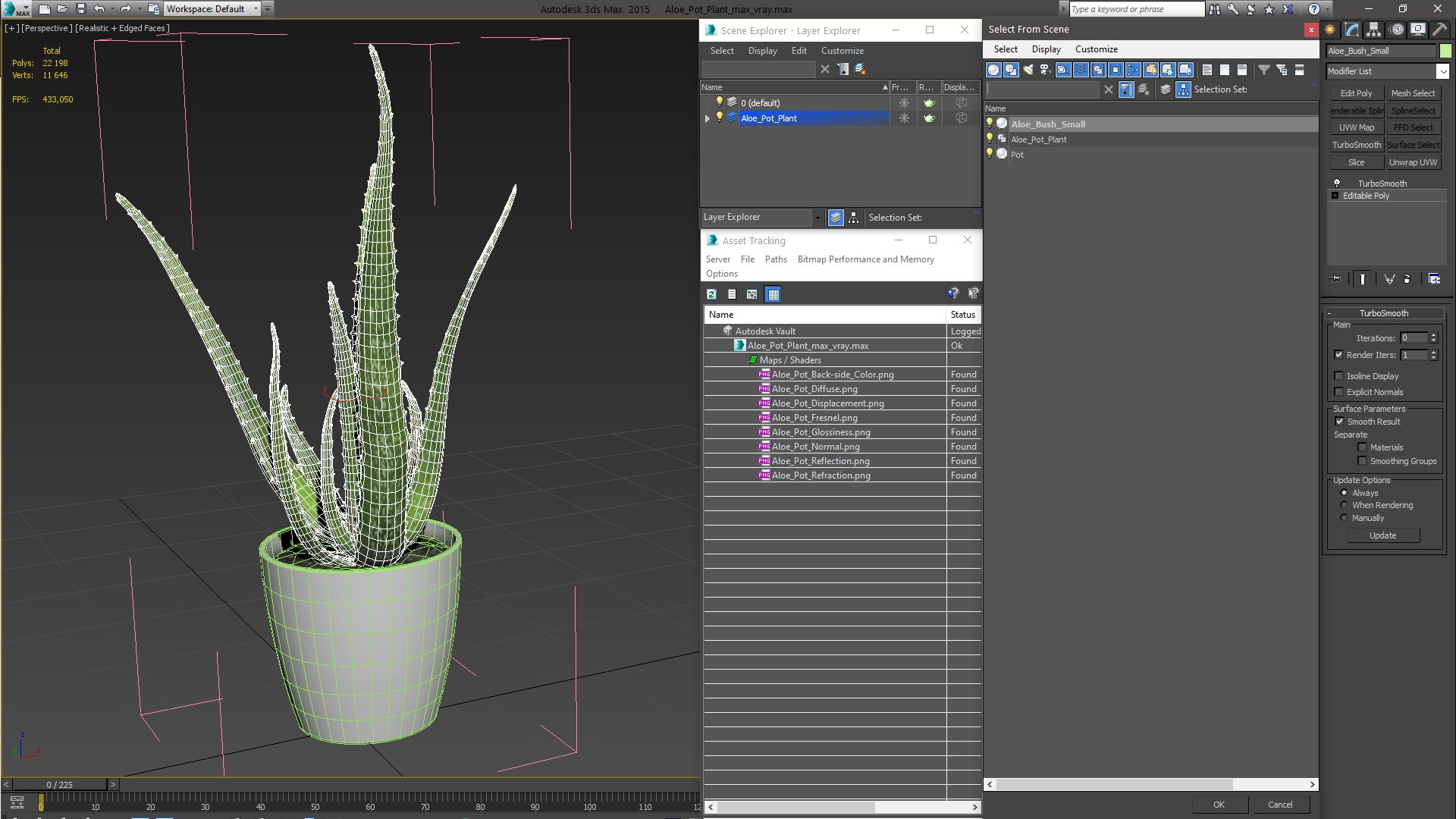Image resolution: width=1456 pixels, height=819 pixels.
Task: Open the Utilities command panel tab
Action: point(1439,30)
